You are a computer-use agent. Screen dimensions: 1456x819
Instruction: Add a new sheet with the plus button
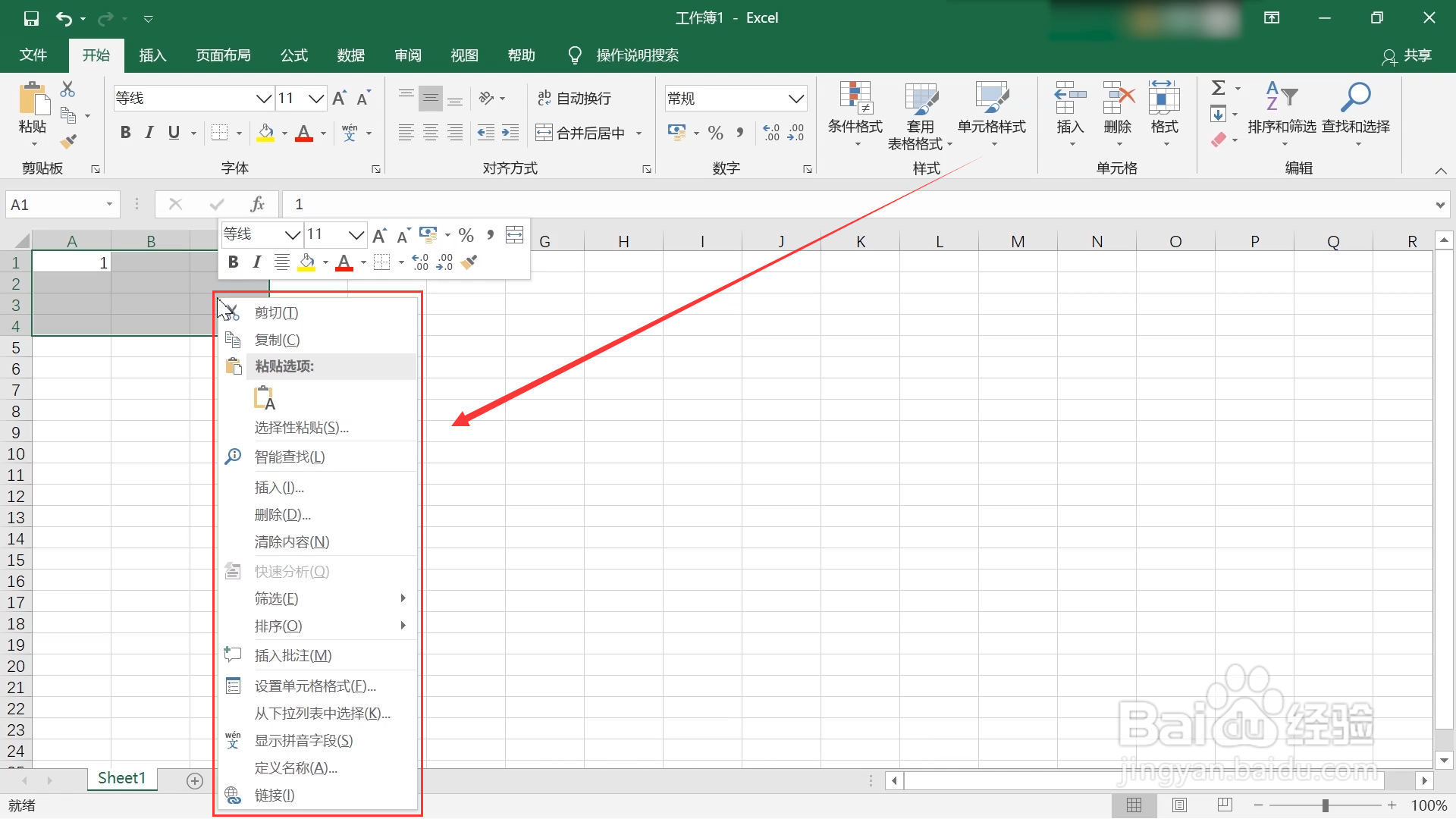click(x=194, y=780)
